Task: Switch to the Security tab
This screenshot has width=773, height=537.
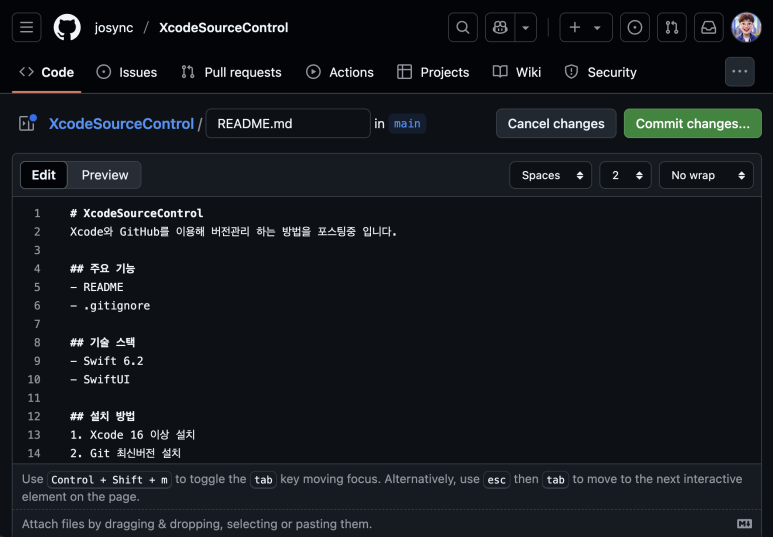Action: coord(600,72)
